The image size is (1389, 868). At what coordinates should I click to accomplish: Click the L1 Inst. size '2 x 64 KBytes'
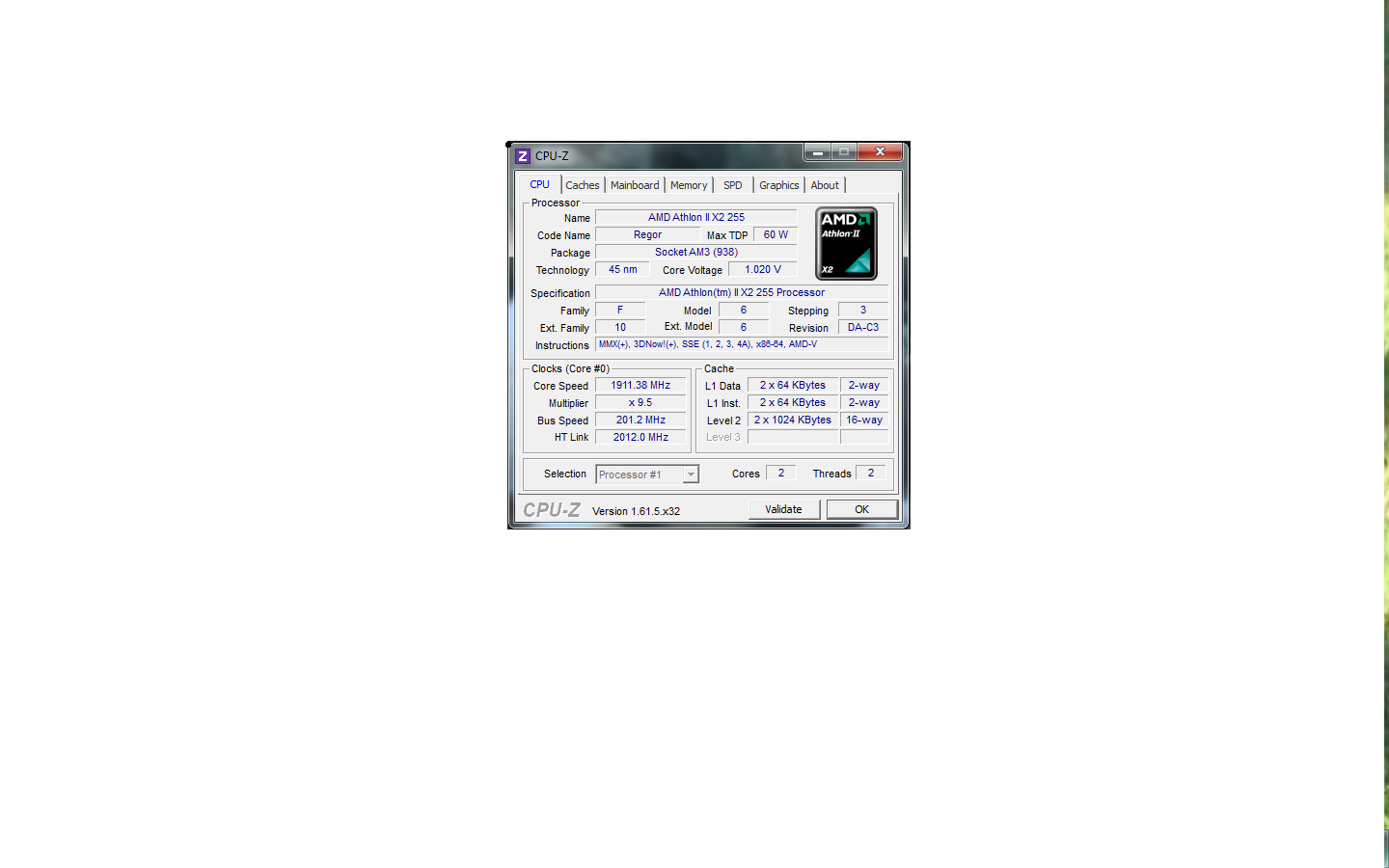793,402
